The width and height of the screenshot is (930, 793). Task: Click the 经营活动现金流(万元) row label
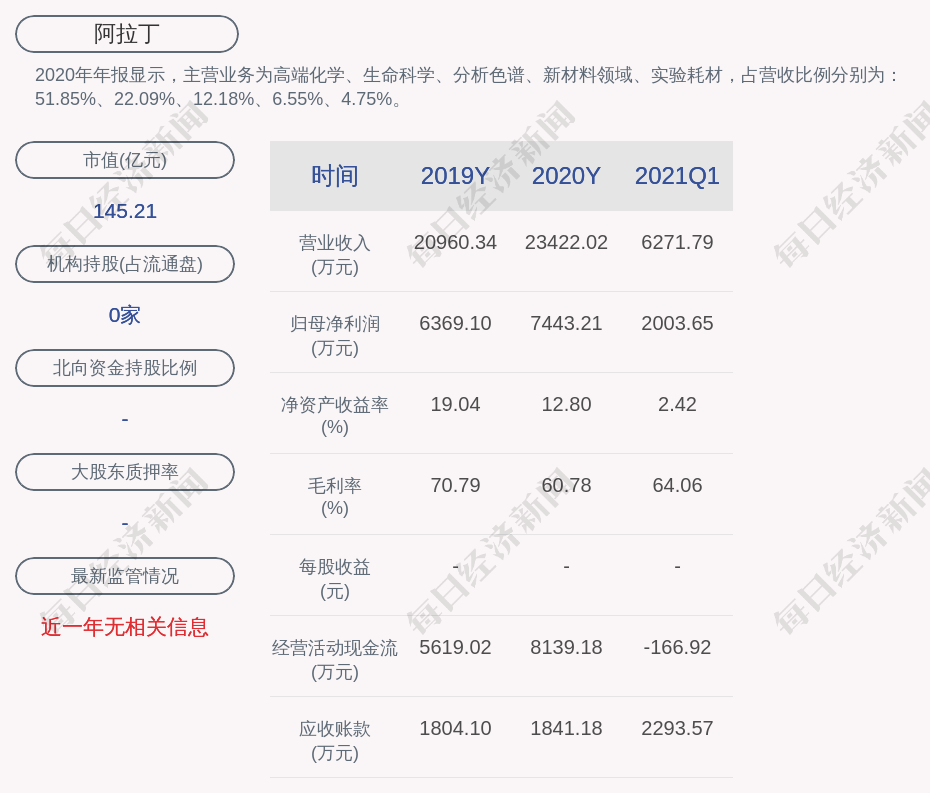335,660
